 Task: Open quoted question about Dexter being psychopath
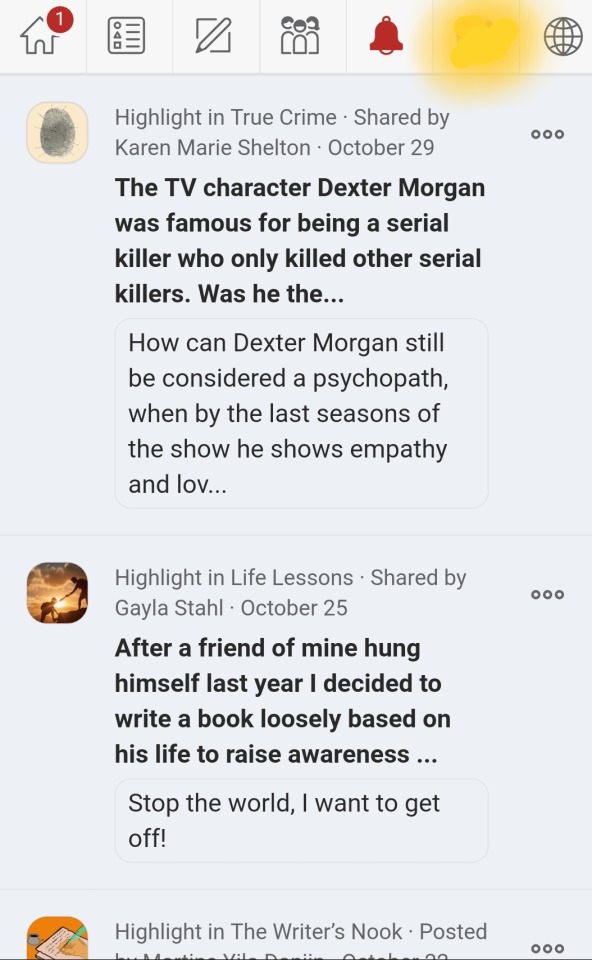click(301, 413)
